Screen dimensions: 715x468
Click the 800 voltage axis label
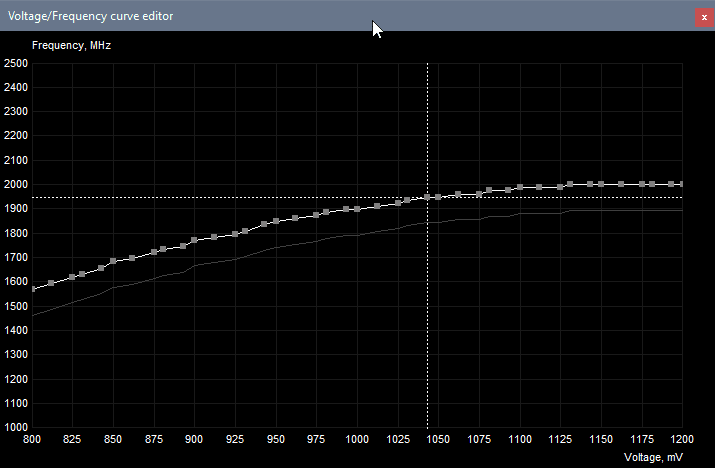32,439
